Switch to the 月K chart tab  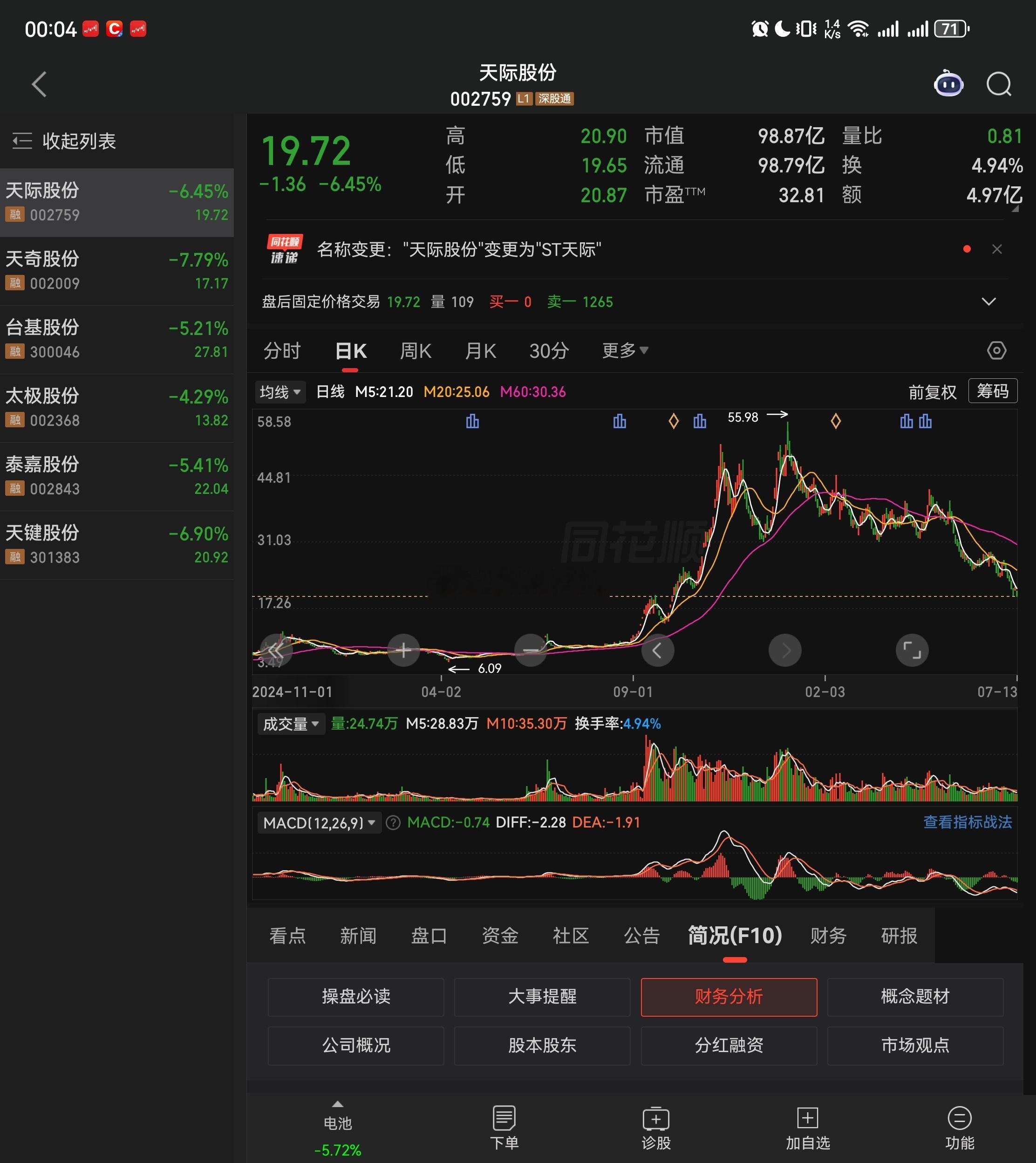pyautogui.click(x=480, y=351)
